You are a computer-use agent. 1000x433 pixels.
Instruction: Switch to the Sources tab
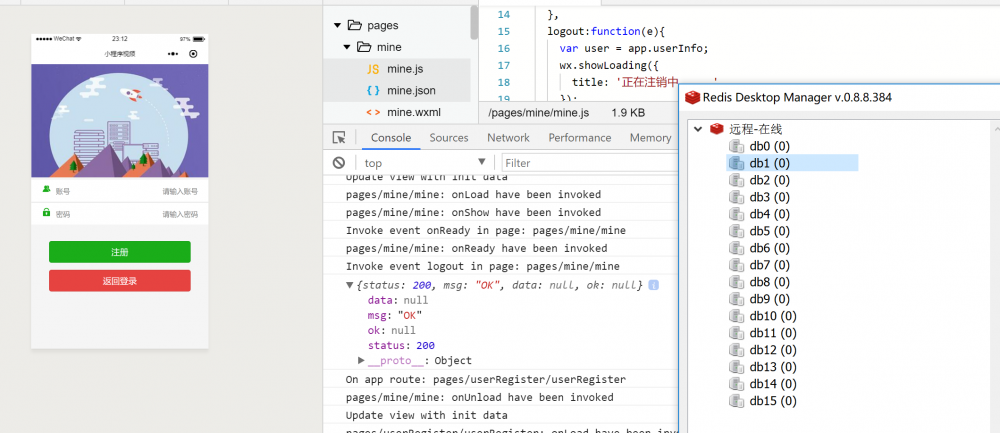tap(449, 138)
